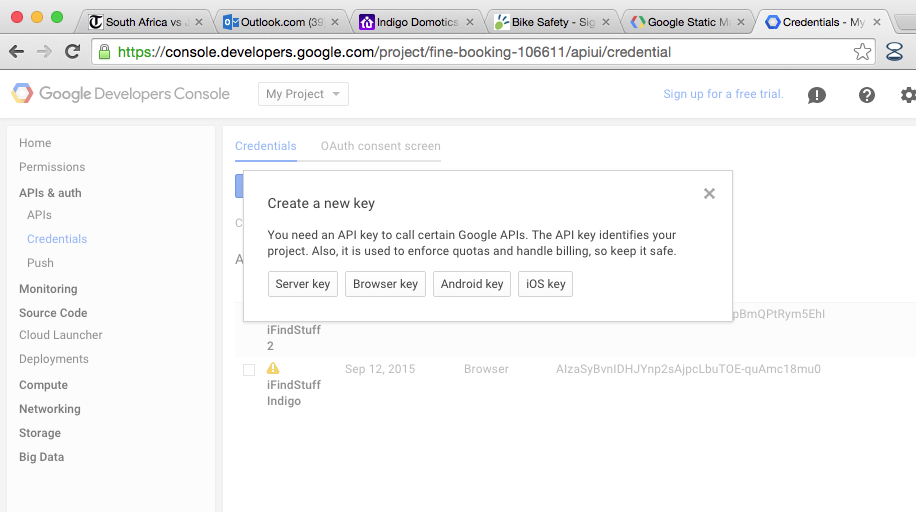The width and height of the screenshot is (916, 512).
Task: Expand Big Data sidebar section
Action: [x=41, y=457]
